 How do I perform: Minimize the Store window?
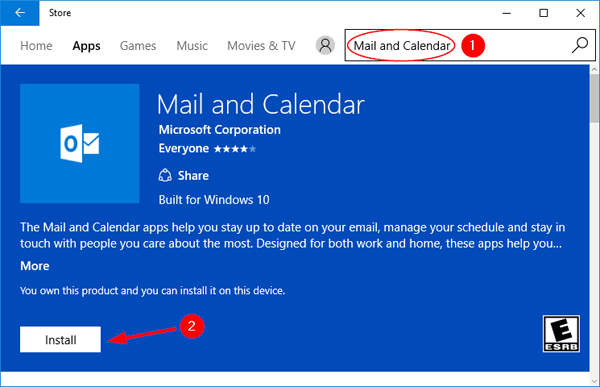tap(507, 13)
